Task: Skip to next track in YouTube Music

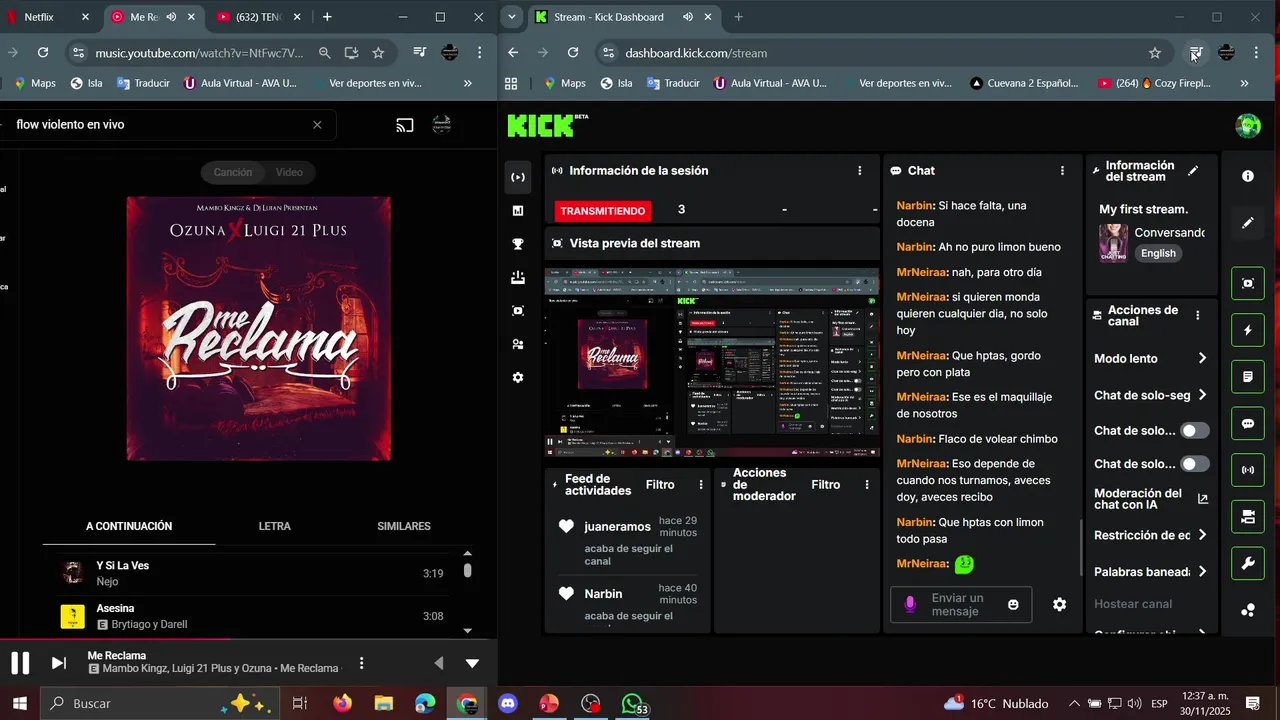Action: click(59, 663)
